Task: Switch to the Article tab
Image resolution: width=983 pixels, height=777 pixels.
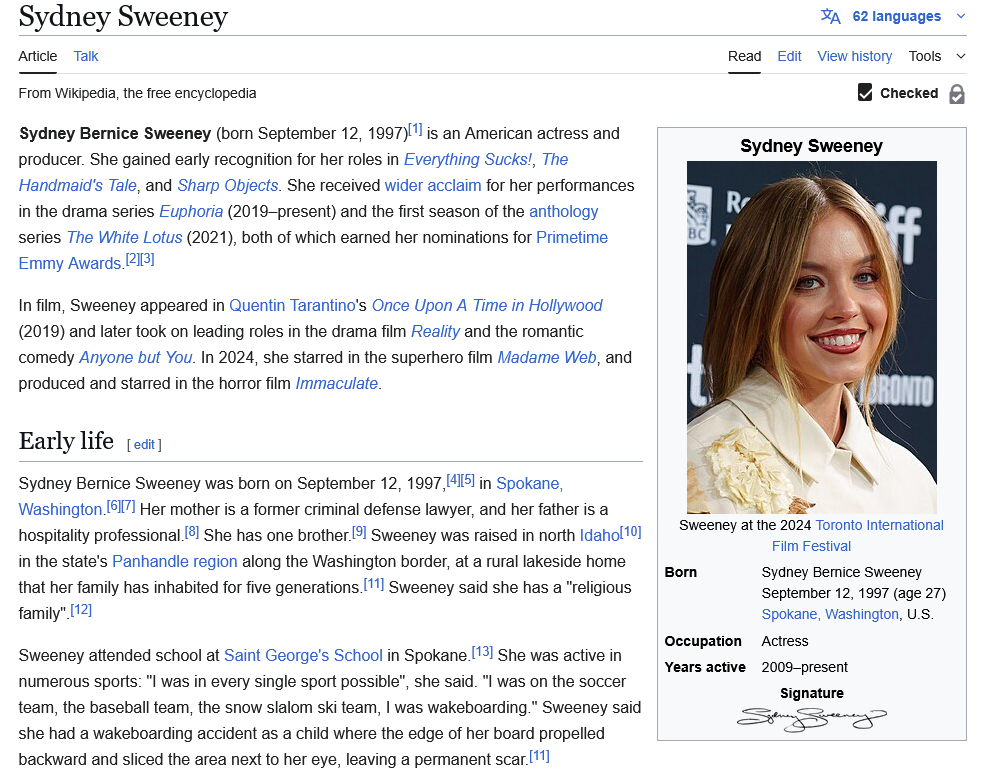Action: (38, 56)
